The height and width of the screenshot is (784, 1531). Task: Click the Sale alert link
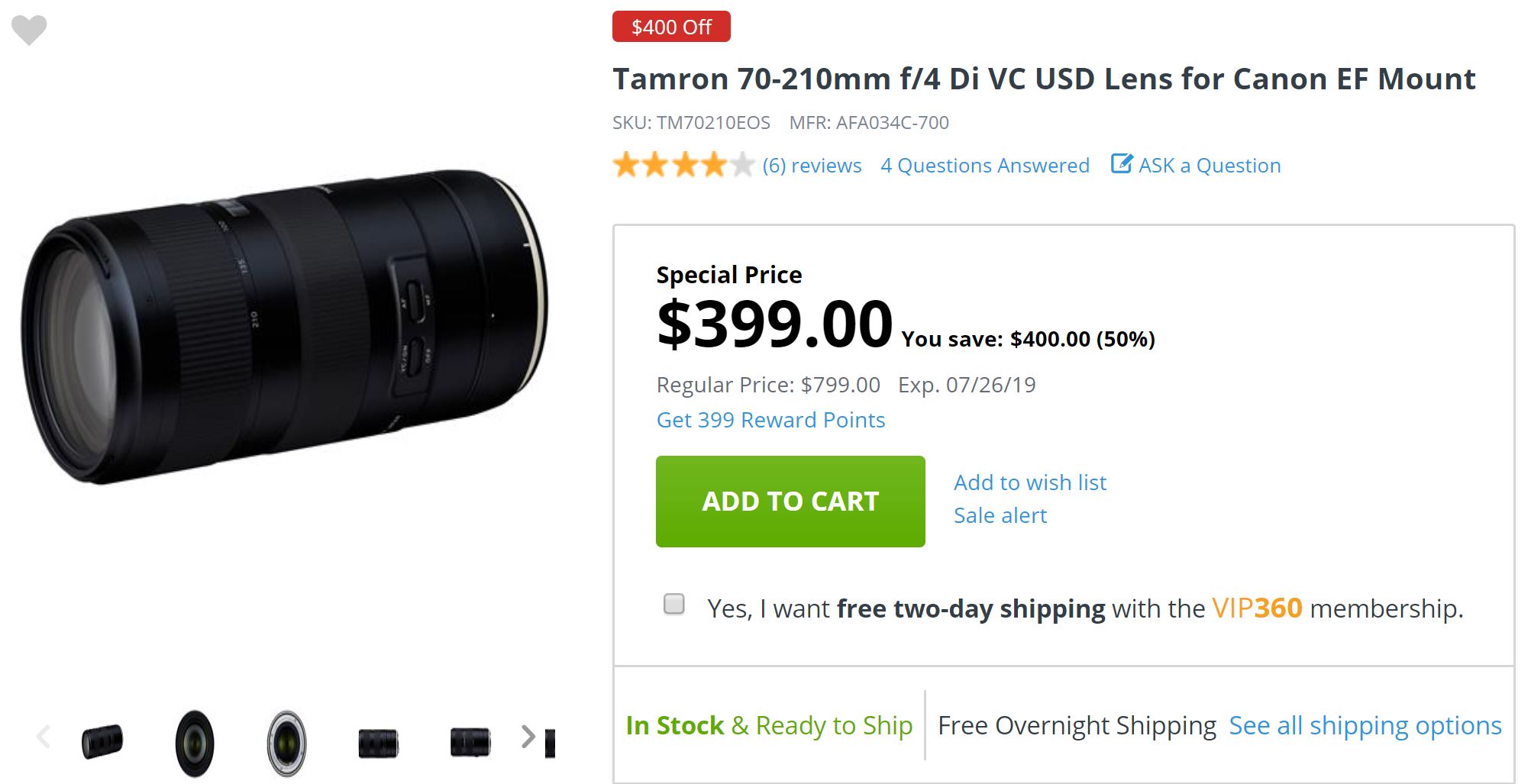click(x=1000, y=515)
